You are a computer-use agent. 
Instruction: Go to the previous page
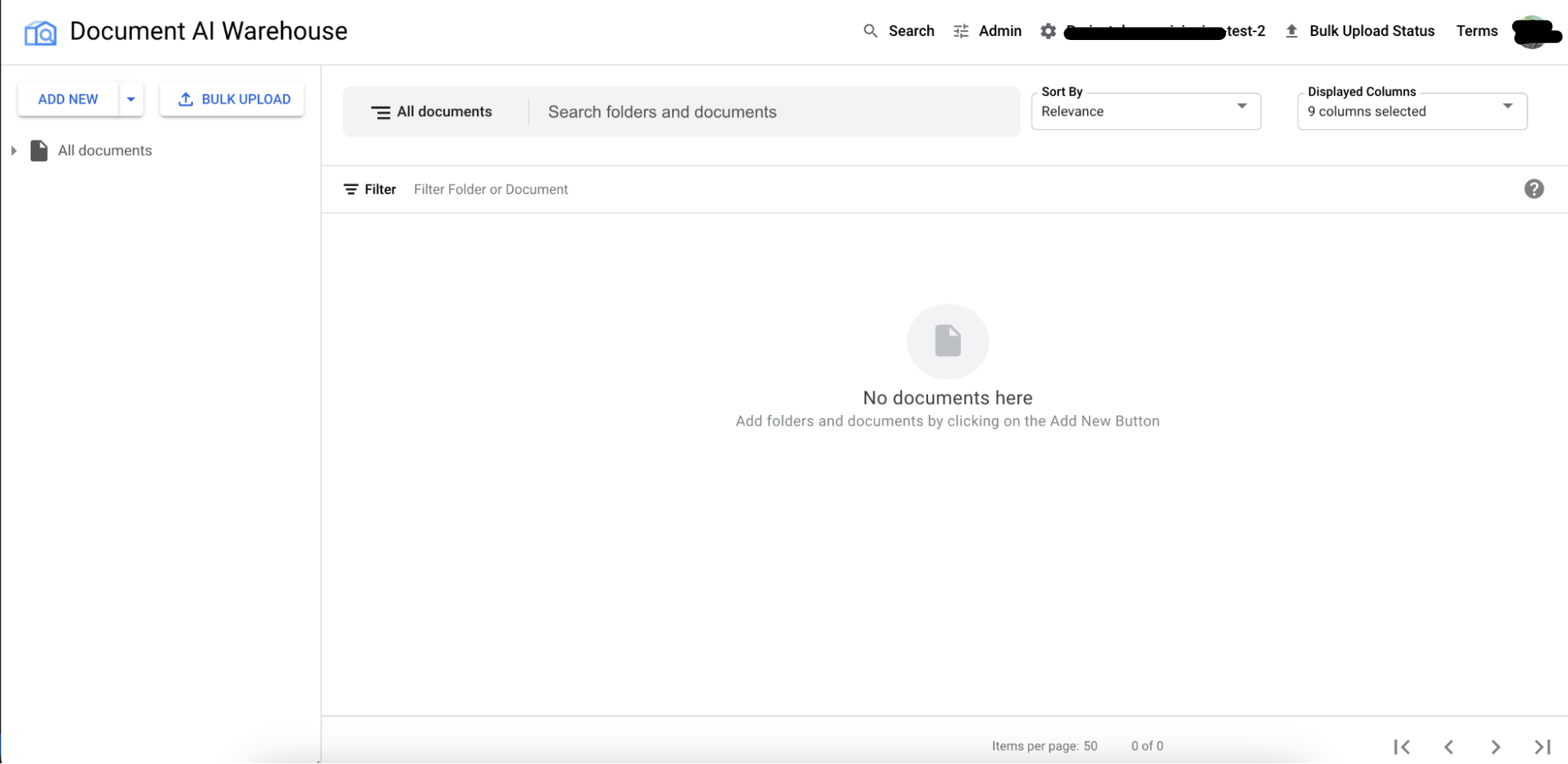tap(1449, 747)
